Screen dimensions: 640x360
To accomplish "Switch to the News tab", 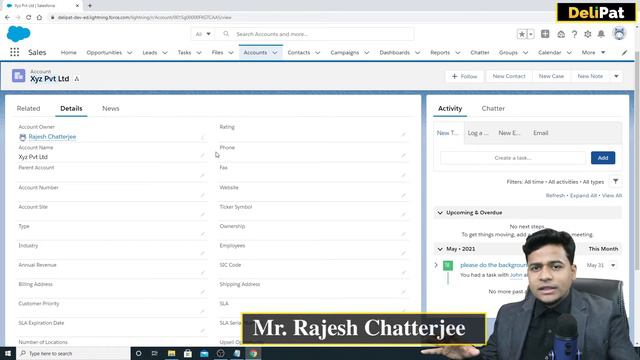I will pyautogui.click(x=111, y=109).
